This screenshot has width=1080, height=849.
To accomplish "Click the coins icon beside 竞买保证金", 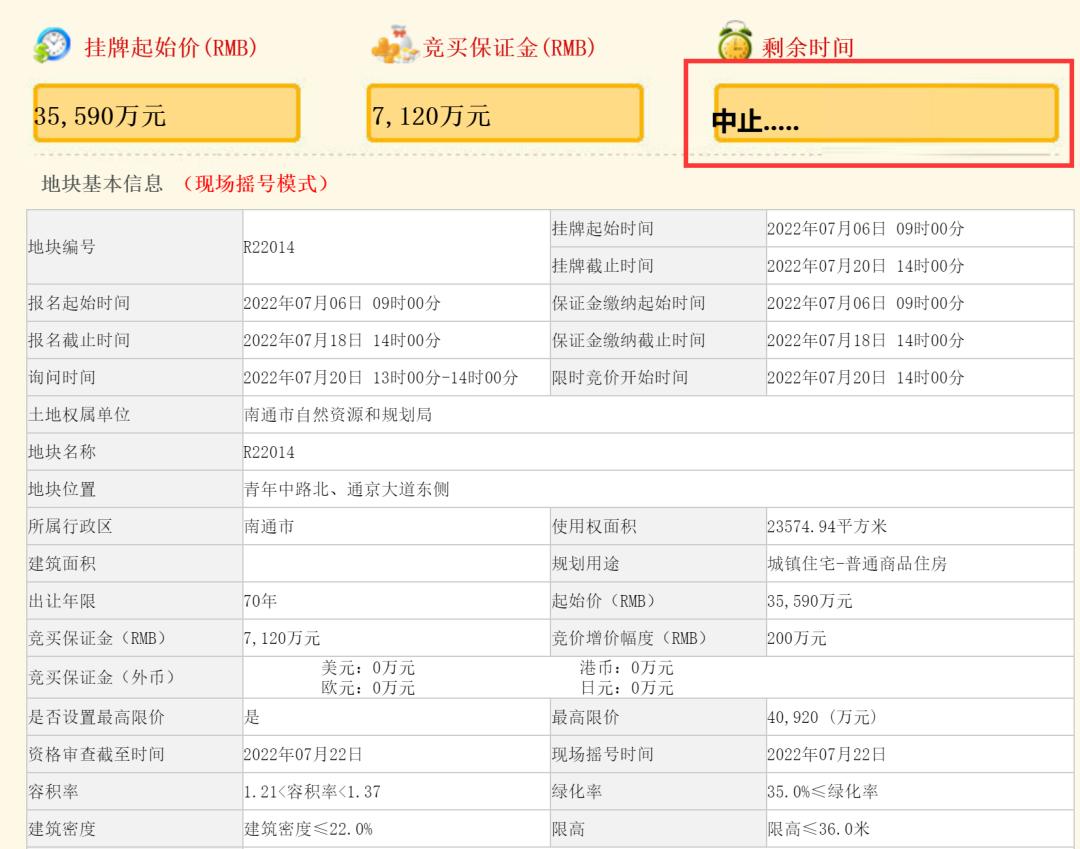I will 395,45.
